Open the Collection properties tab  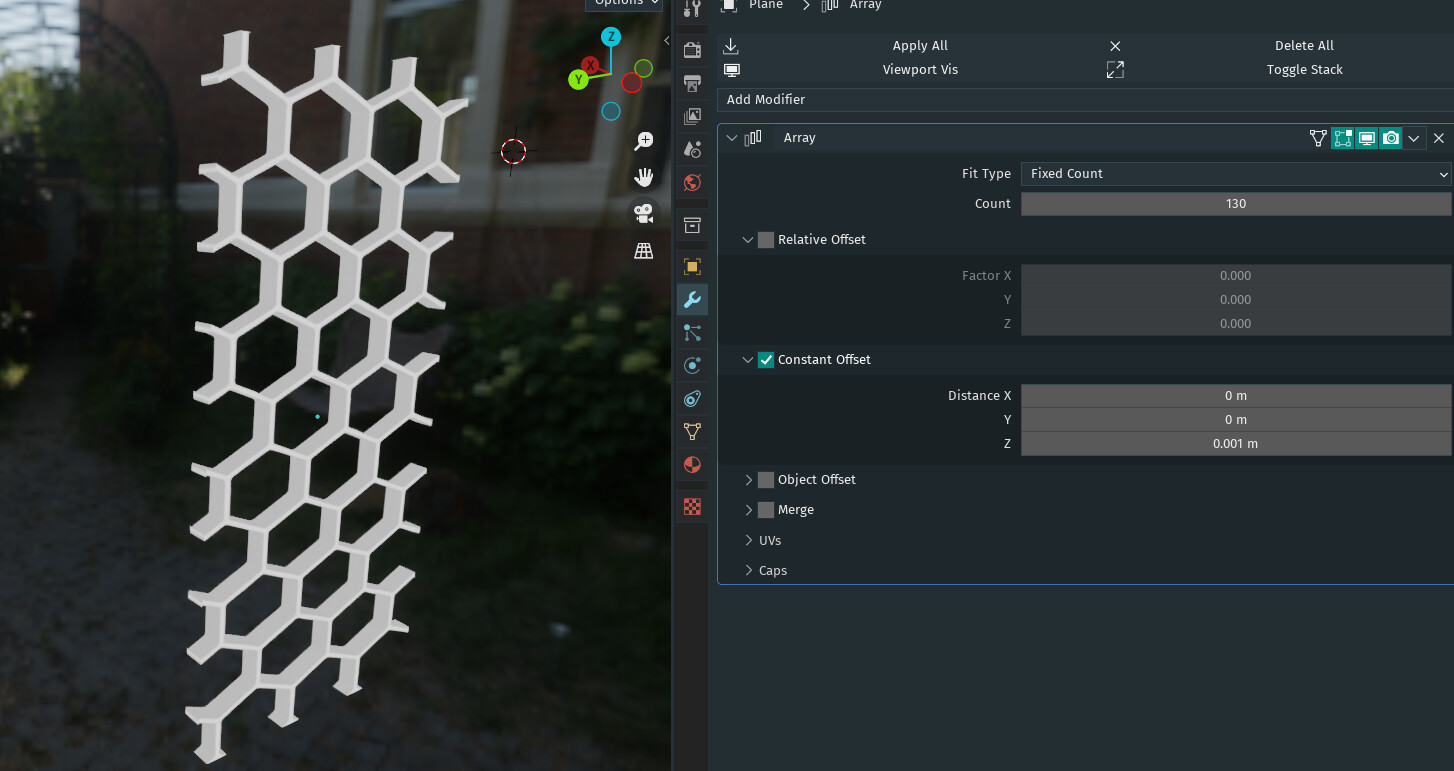[692, 225]
